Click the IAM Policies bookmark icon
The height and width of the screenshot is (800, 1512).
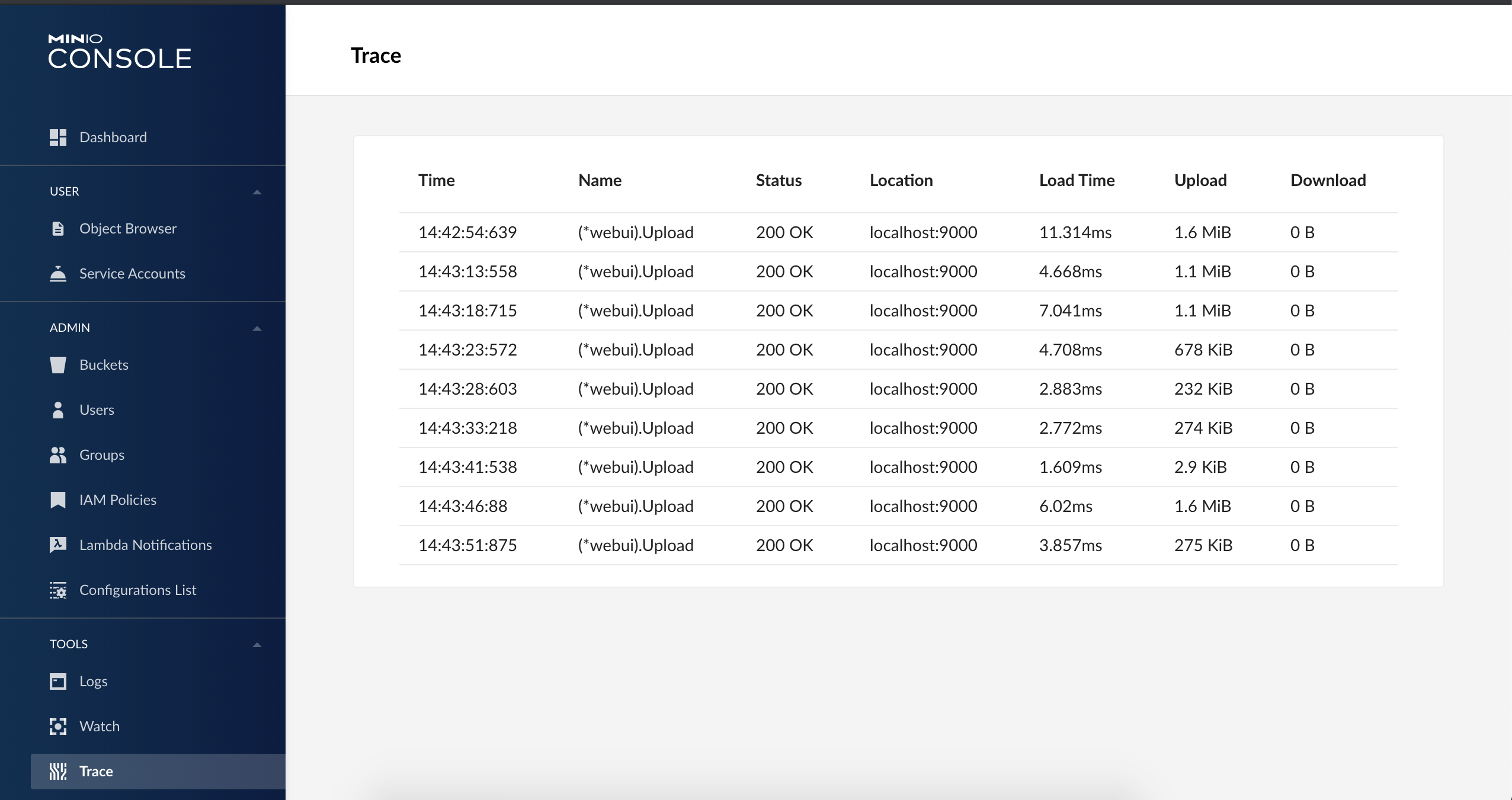[x=58, y=500]
